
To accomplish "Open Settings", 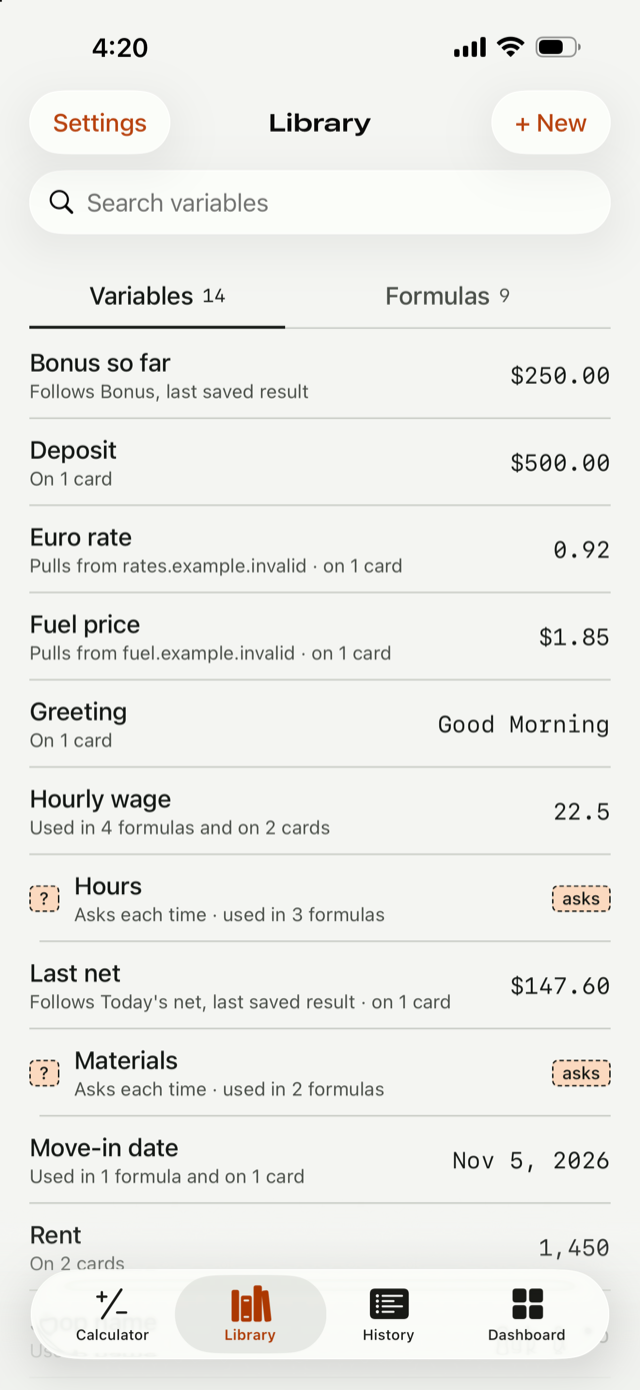I will (100, 123).
